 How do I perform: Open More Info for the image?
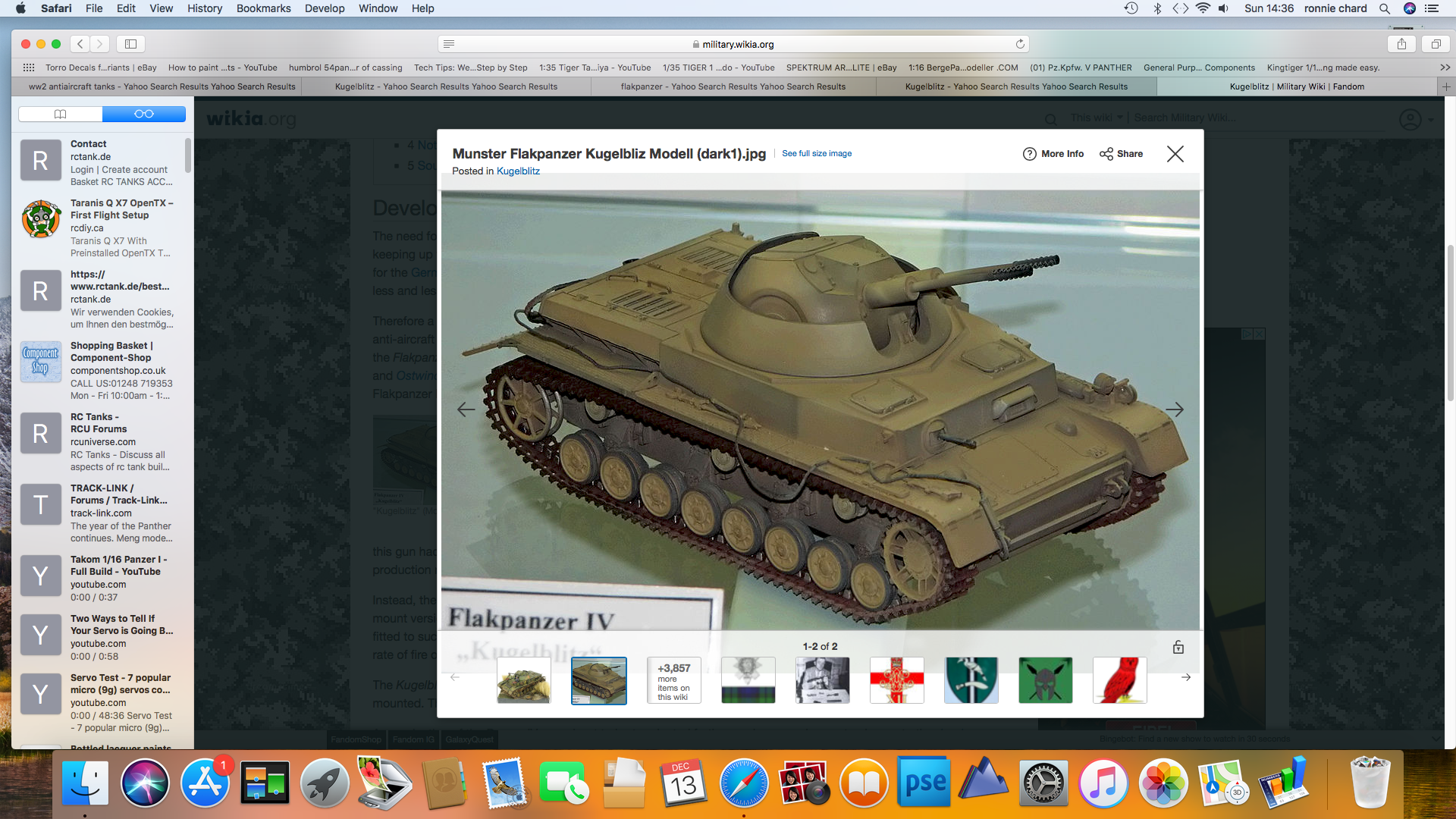[x=1053, y=154]
